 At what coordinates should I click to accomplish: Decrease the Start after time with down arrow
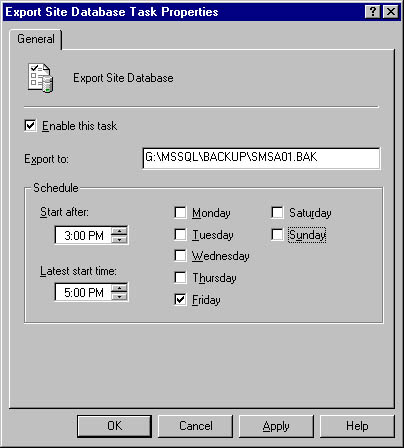coord(119,240)
